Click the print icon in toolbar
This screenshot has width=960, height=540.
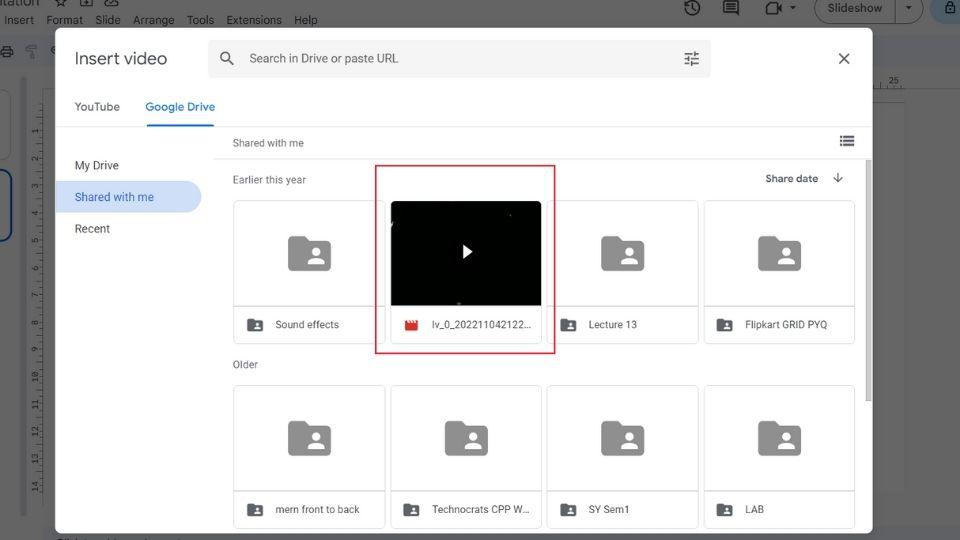pos(7,51)
